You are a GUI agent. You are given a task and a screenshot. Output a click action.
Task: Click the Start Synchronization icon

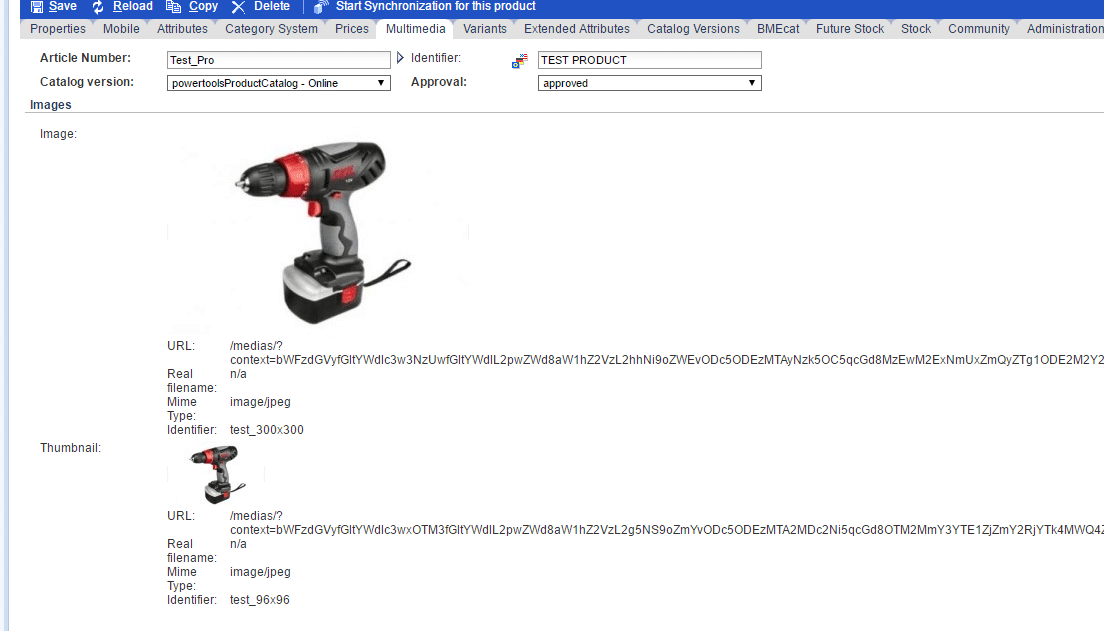click(x=321, y=6)
